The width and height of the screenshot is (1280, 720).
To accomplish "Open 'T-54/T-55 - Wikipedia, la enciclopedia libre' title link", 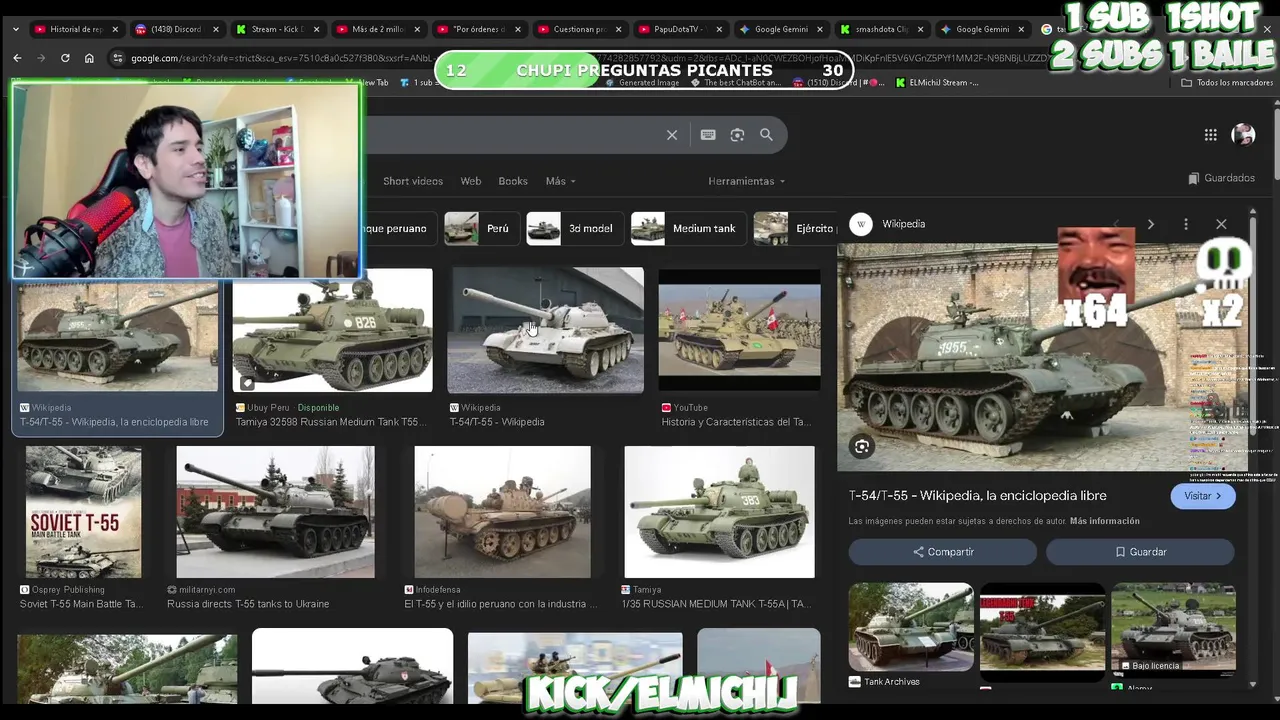I will click(978, 496).
